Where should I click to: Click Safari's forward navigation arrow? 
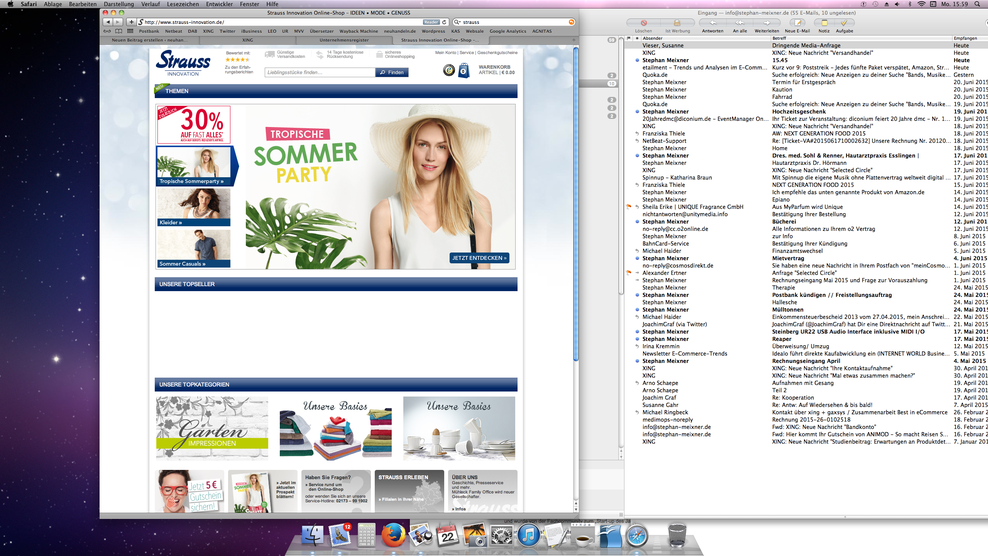coord(117,22)
